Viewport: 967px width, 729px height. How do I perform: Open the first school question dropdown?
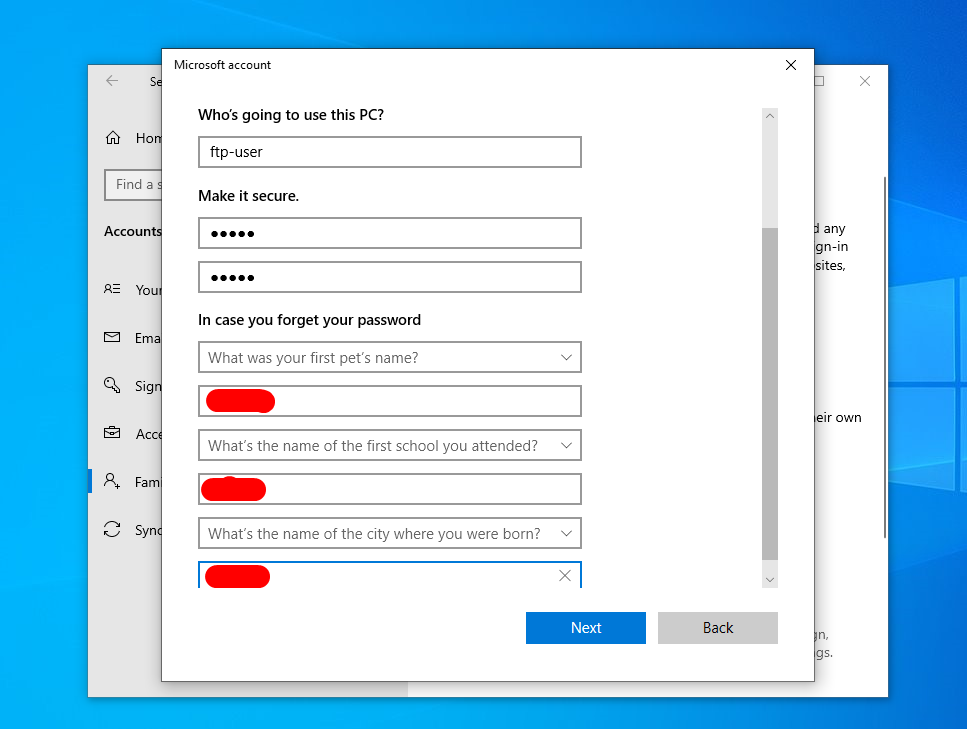(390, 445)
